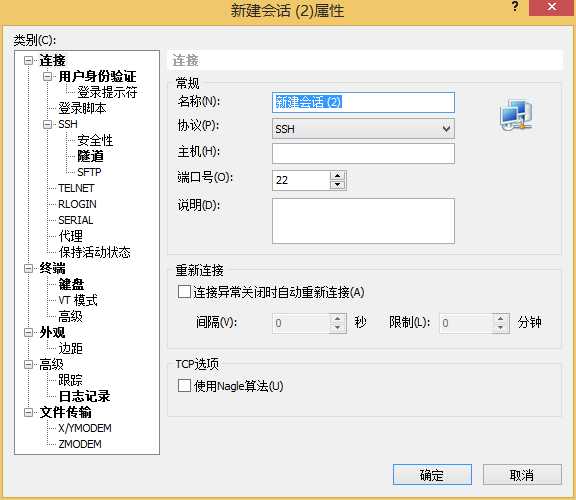Viewport: 576px width, 500px height.
Task: Increase the port number with up arrow
Action: (x=338, y=175)
